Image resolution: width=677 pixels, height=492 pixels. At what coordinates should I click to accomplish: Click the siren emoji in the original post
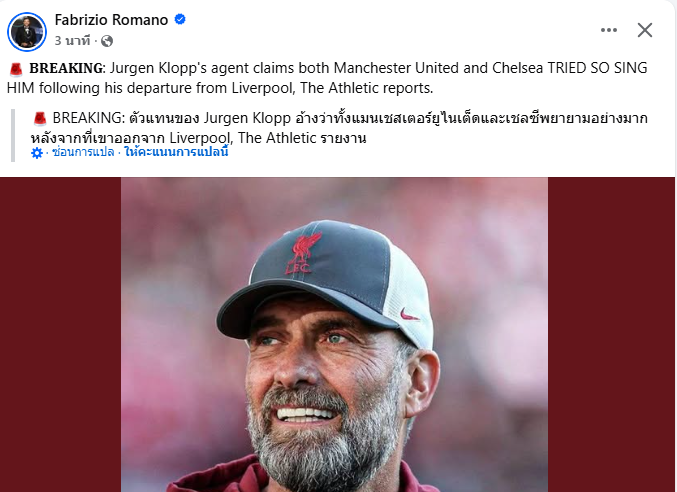click(16, 68)
